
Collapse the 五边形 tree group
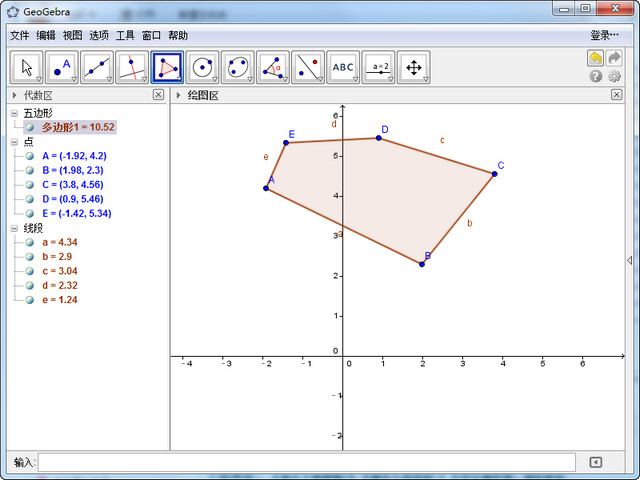[x=14, y=113]
